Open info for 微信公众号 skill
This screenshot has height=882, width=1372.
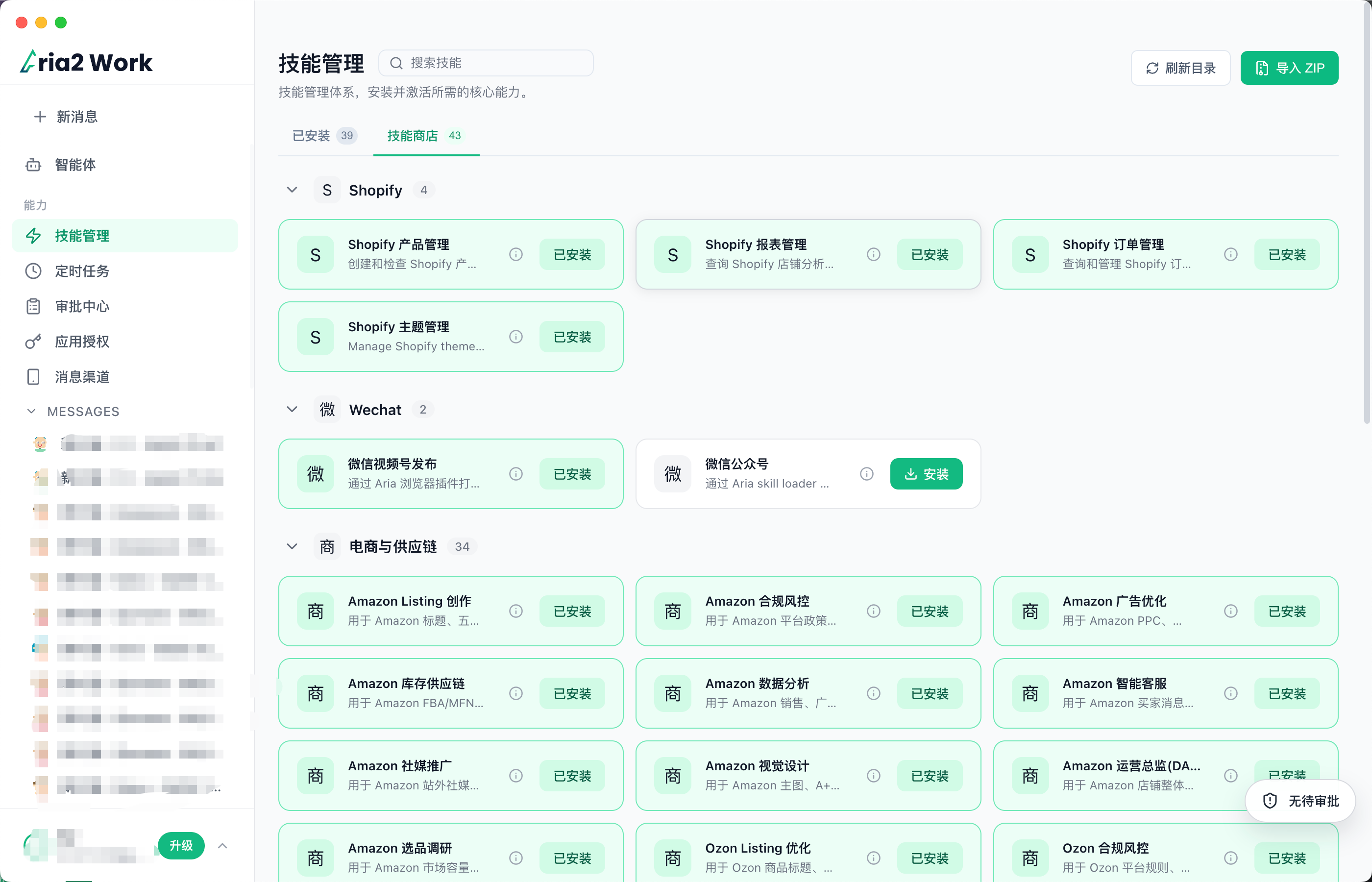pos(866,474)
